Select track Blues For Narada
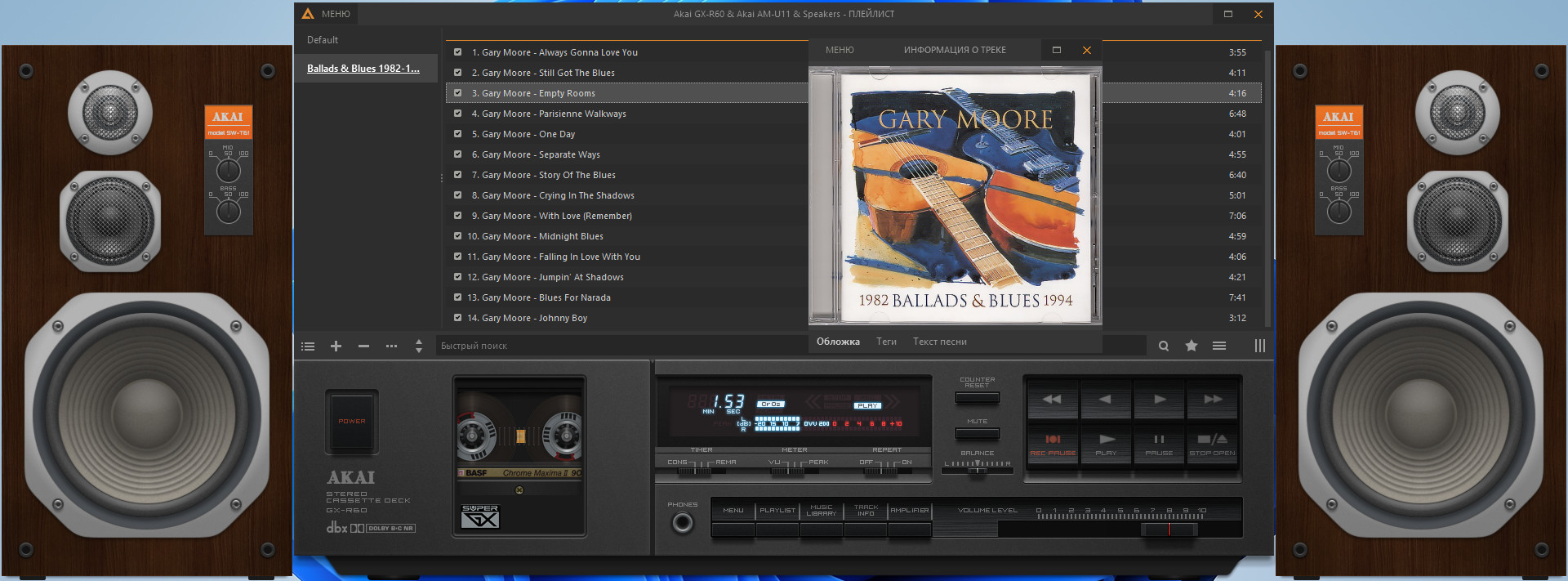 tap(853, 297)
